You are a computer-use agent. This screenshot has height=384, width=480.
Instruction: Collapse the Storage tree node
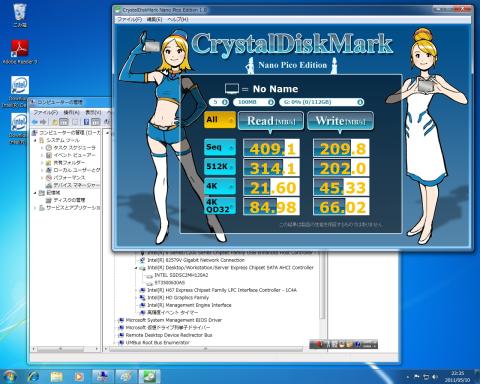tap(35, 193)
